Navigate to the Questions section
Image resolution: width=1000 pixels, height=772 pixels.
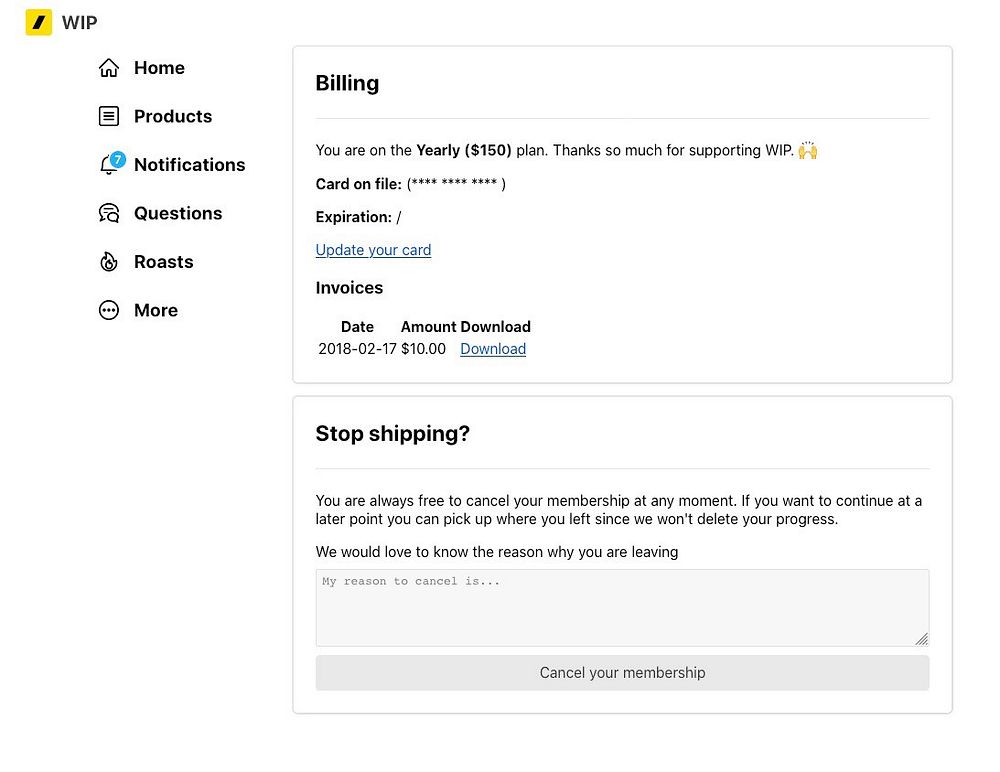point(178,213)
